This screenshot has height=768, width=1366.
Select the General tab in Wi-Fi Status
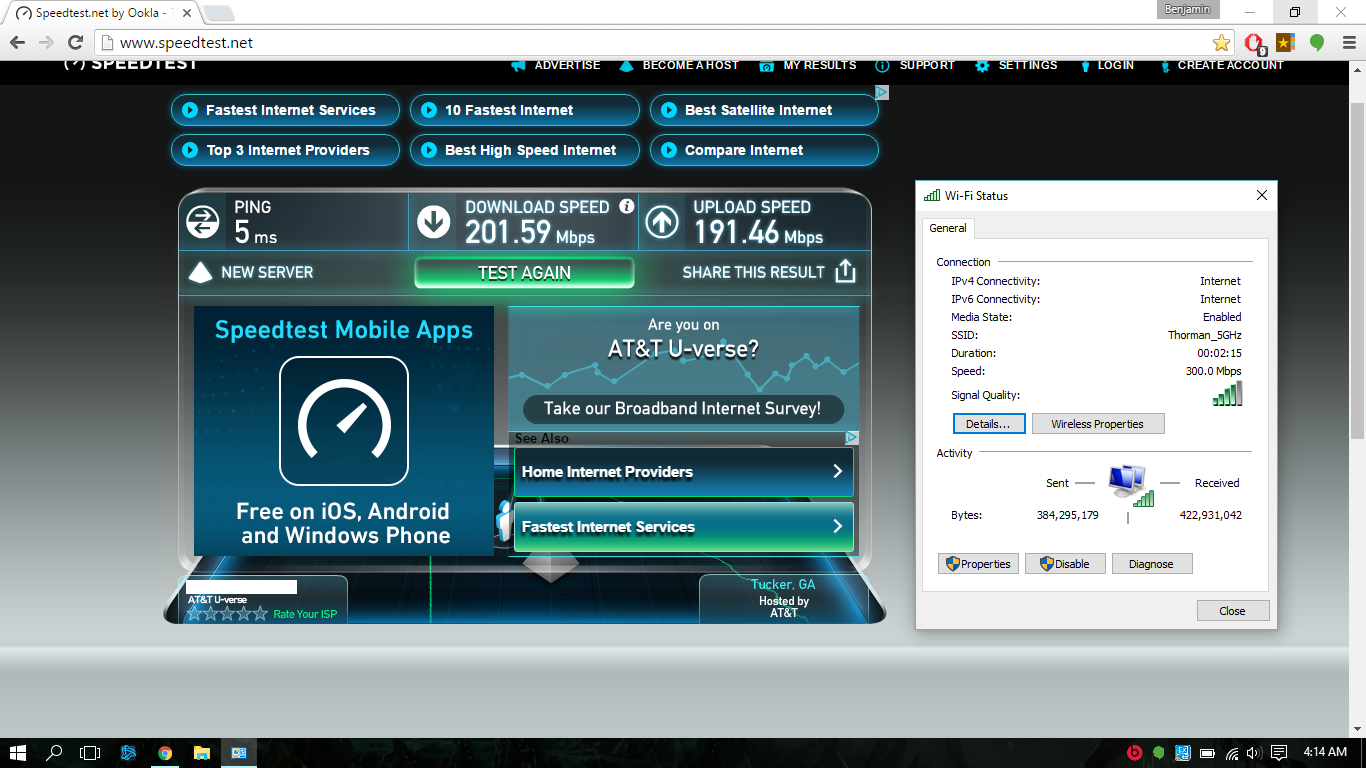pyautogui.click(x=948, y=228)
